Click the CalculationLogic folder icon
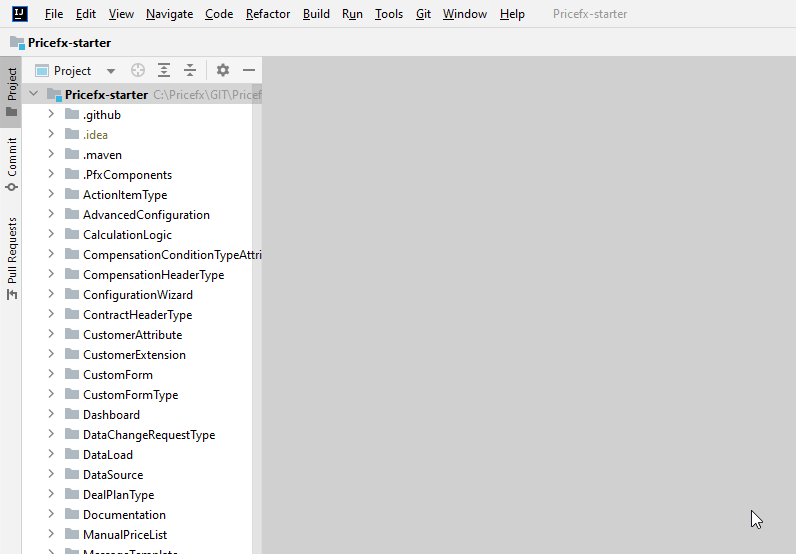The width and height of the screenshot is (796, 554). tap(72, 234)
